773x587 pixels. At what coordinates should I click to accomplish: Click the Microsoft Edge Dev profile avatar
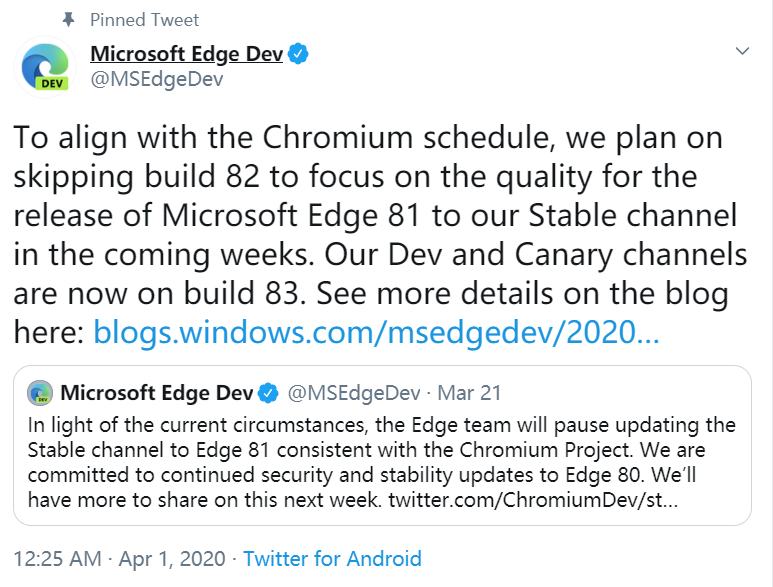tap(45, 67)
